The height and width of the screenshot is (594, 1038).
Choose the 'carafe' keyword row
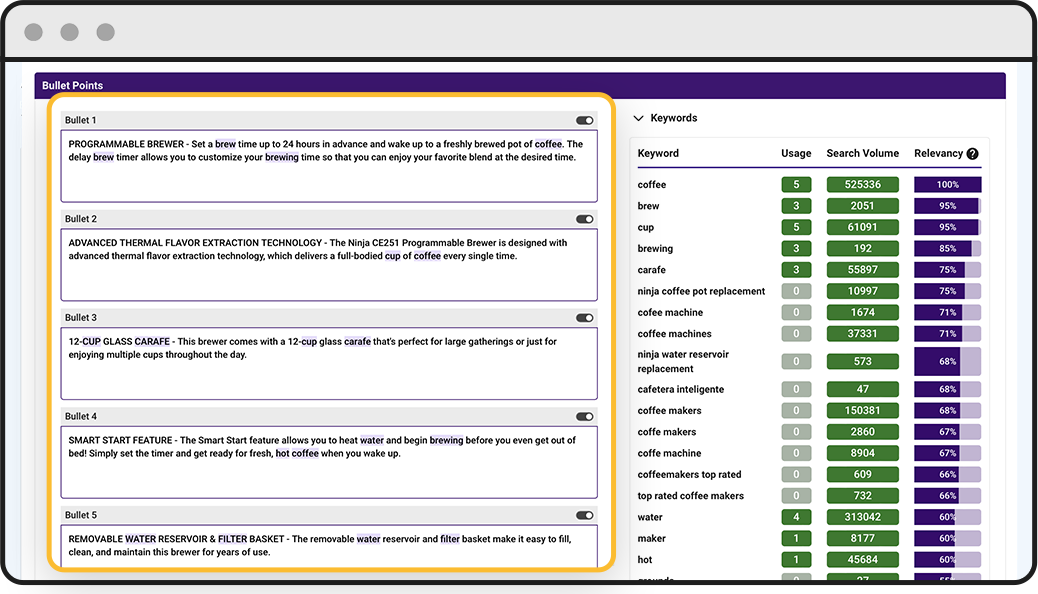(652, 270)
